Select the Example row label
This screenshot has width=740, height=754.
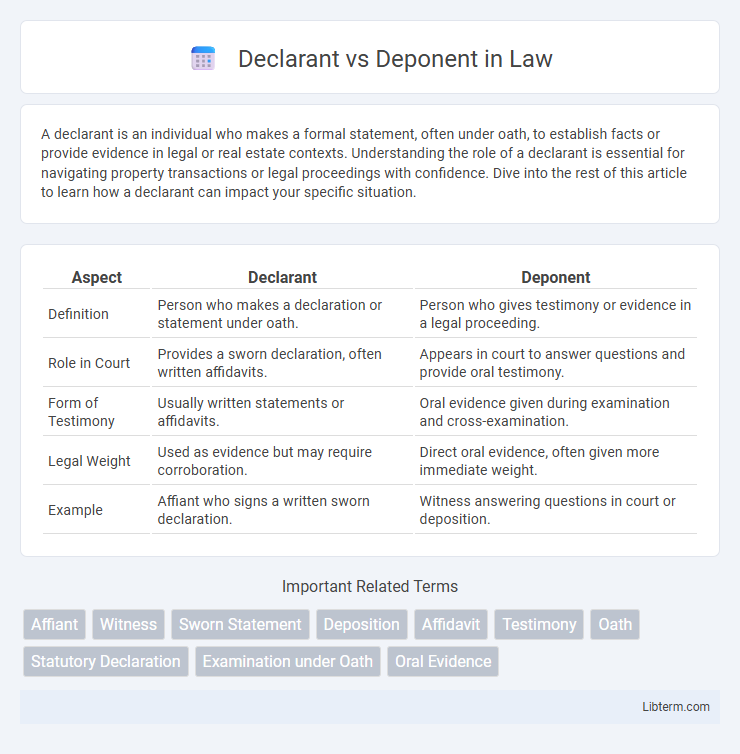75,510
